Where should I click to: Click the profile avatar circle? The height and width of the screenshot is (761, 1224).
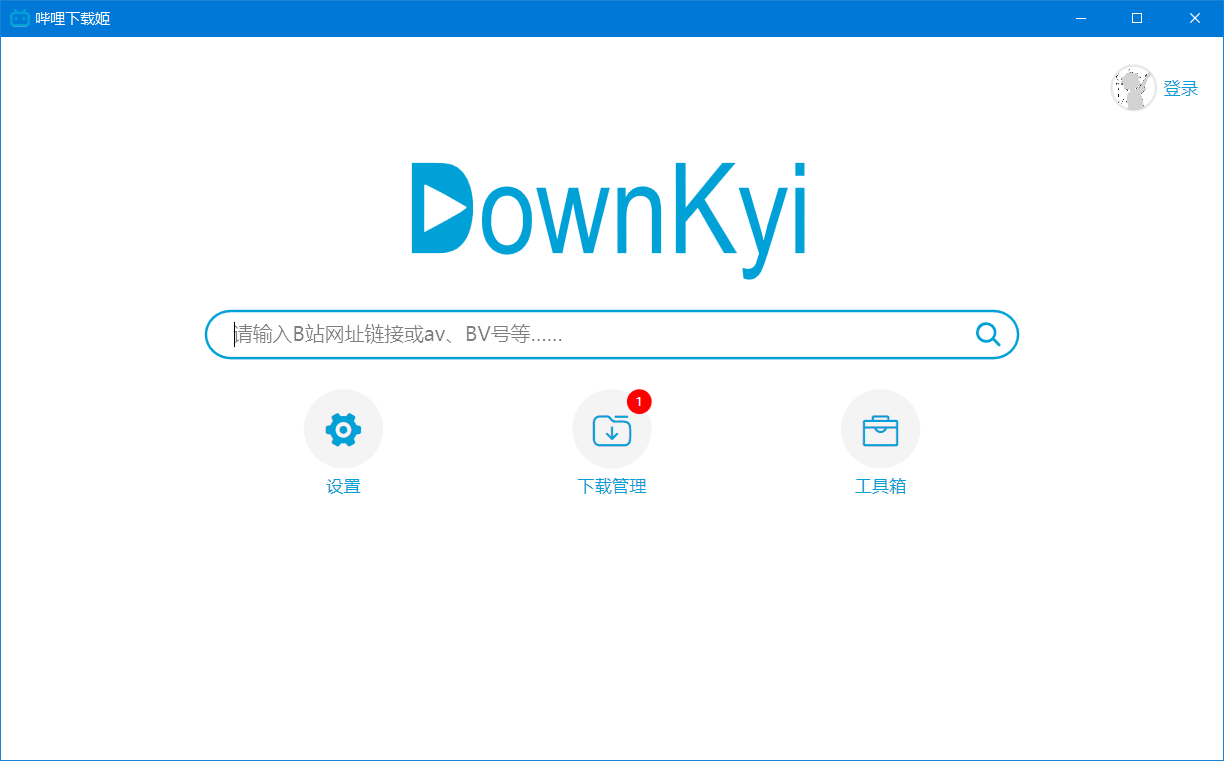pyautogui.click(x=1133, y=88)
